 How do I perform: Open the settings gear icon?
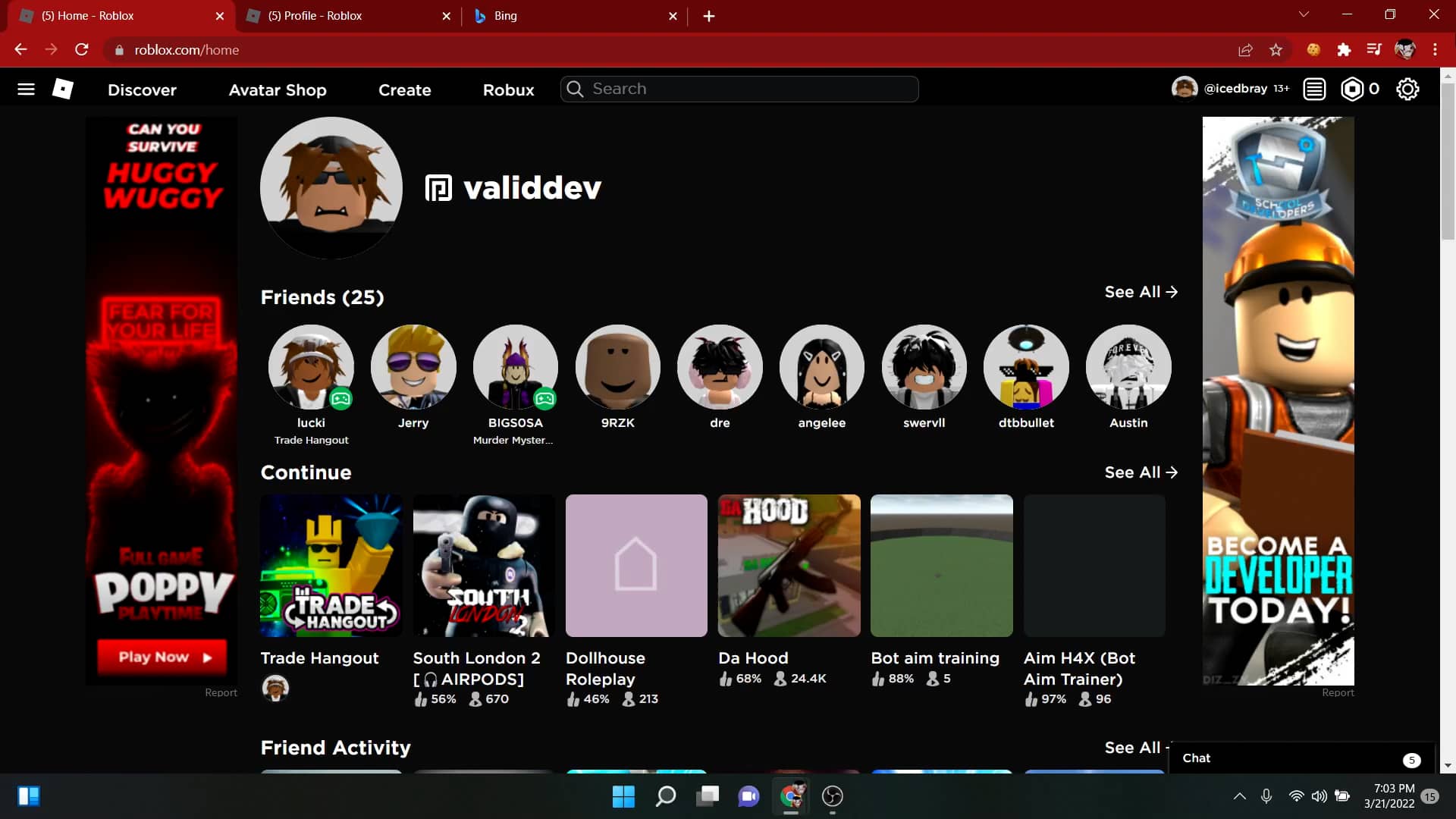point(1407,89)
